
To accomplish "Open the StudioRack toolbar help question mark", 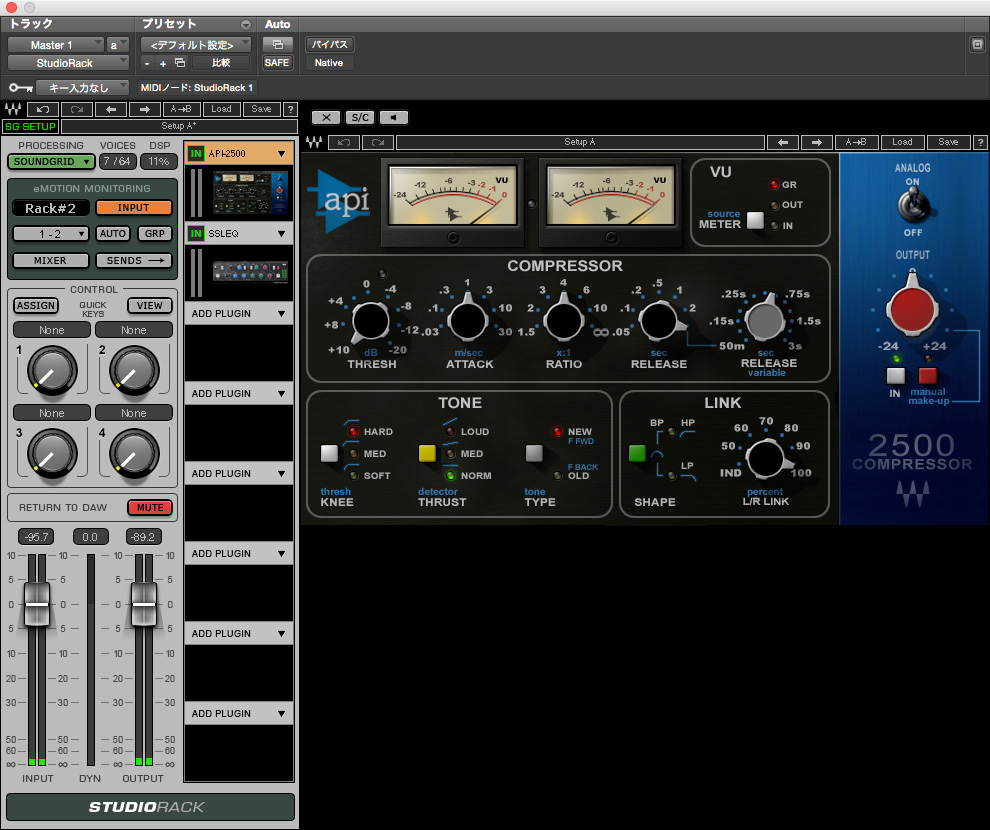I will (290, 109).
